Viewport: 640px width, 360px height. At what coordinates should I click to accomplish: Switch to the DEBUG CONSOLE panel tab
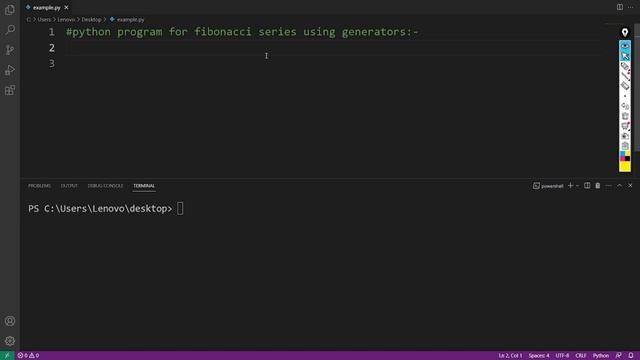pos(105,186)
